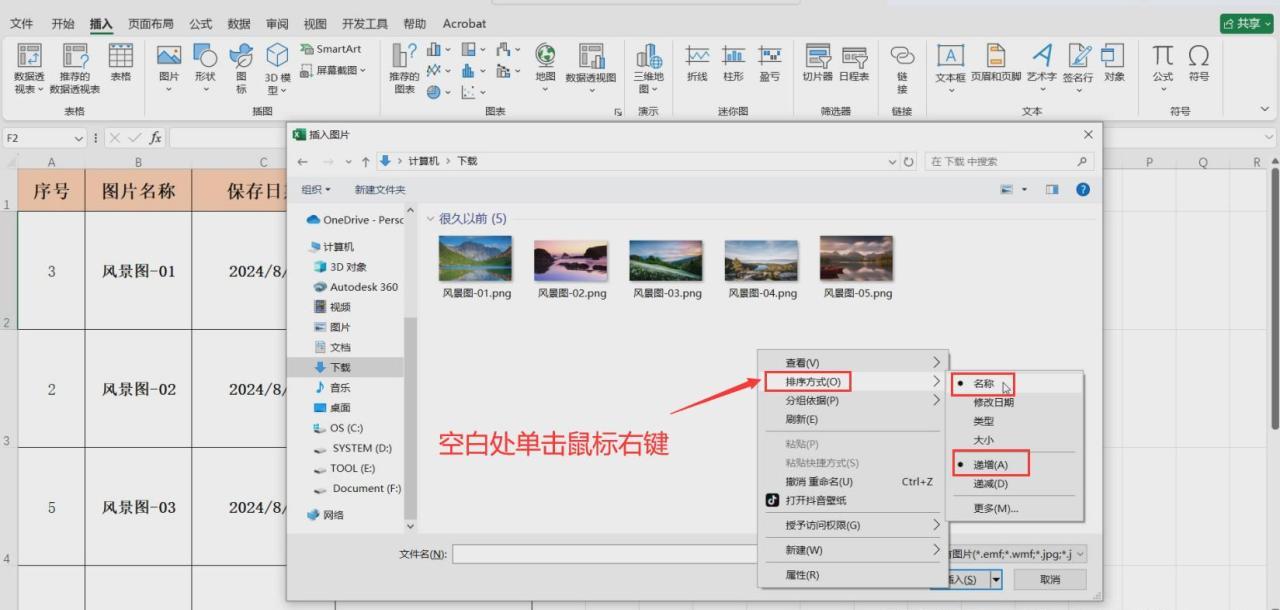Collapse the Long ago group

tap(431, 218)
